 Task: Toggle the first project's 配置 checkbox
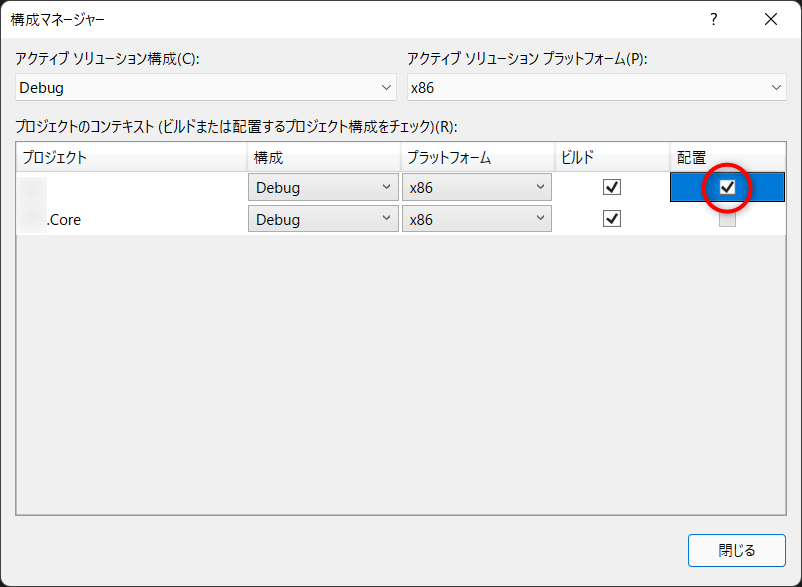(728, 187)
